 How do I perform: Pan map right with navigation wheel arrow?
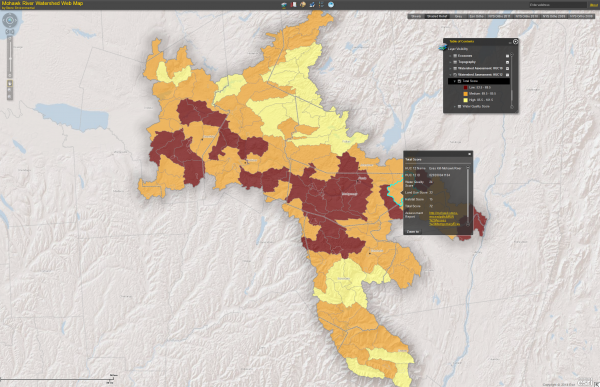15,20
